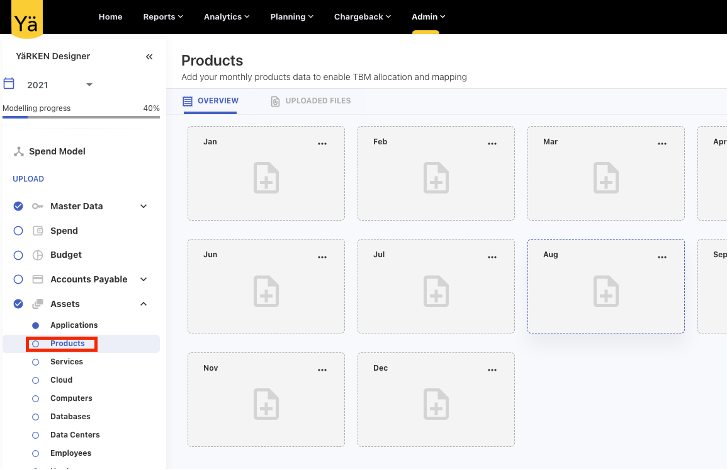Click the calendar icon beside 2021
The image size is (728, 470).
click(x=10, y=84)
